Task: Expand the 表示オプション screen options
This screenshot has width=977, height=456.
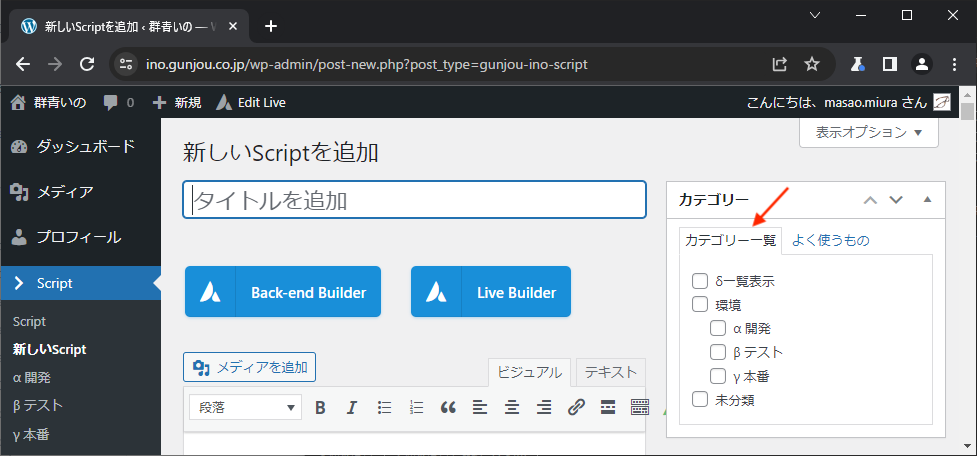Action: tap(868, 132)
